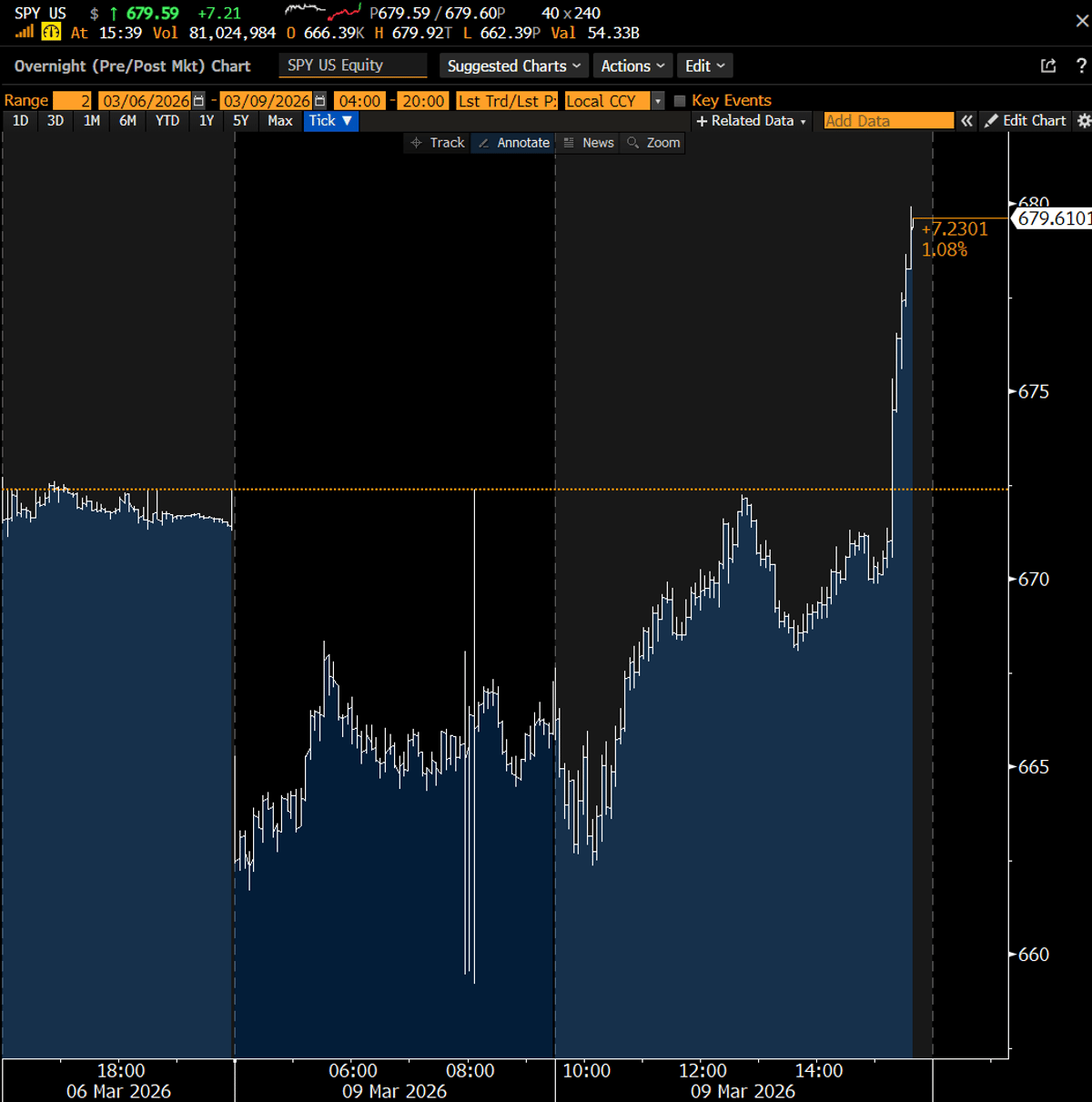Enable the Key Events checkbox
This screenshot has height=1102, width=1092.
(679, 100)
